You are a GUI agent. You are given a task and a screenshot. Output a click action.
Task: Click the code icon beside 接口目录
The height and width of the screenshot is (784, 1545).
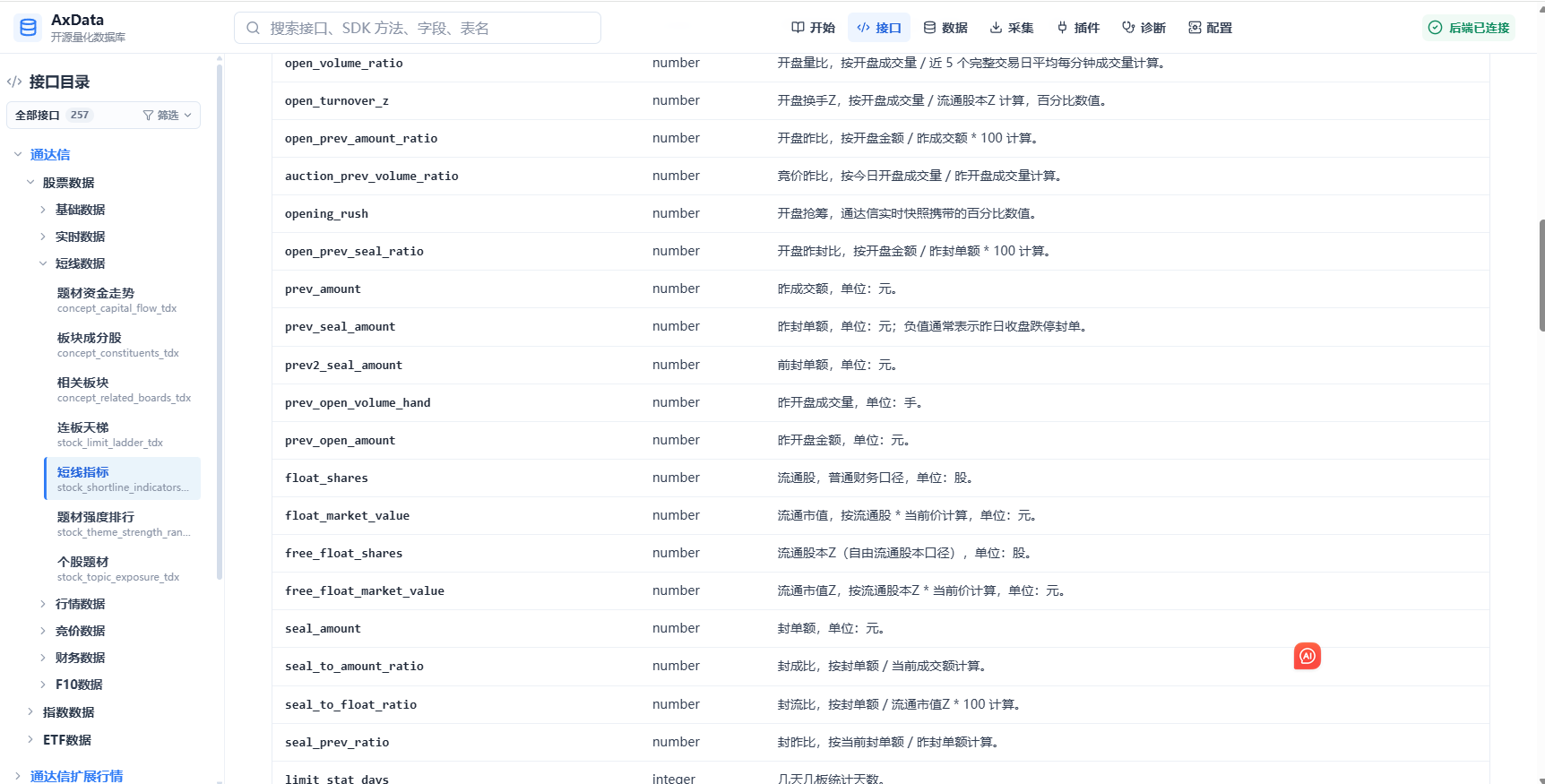coord(14,82)
